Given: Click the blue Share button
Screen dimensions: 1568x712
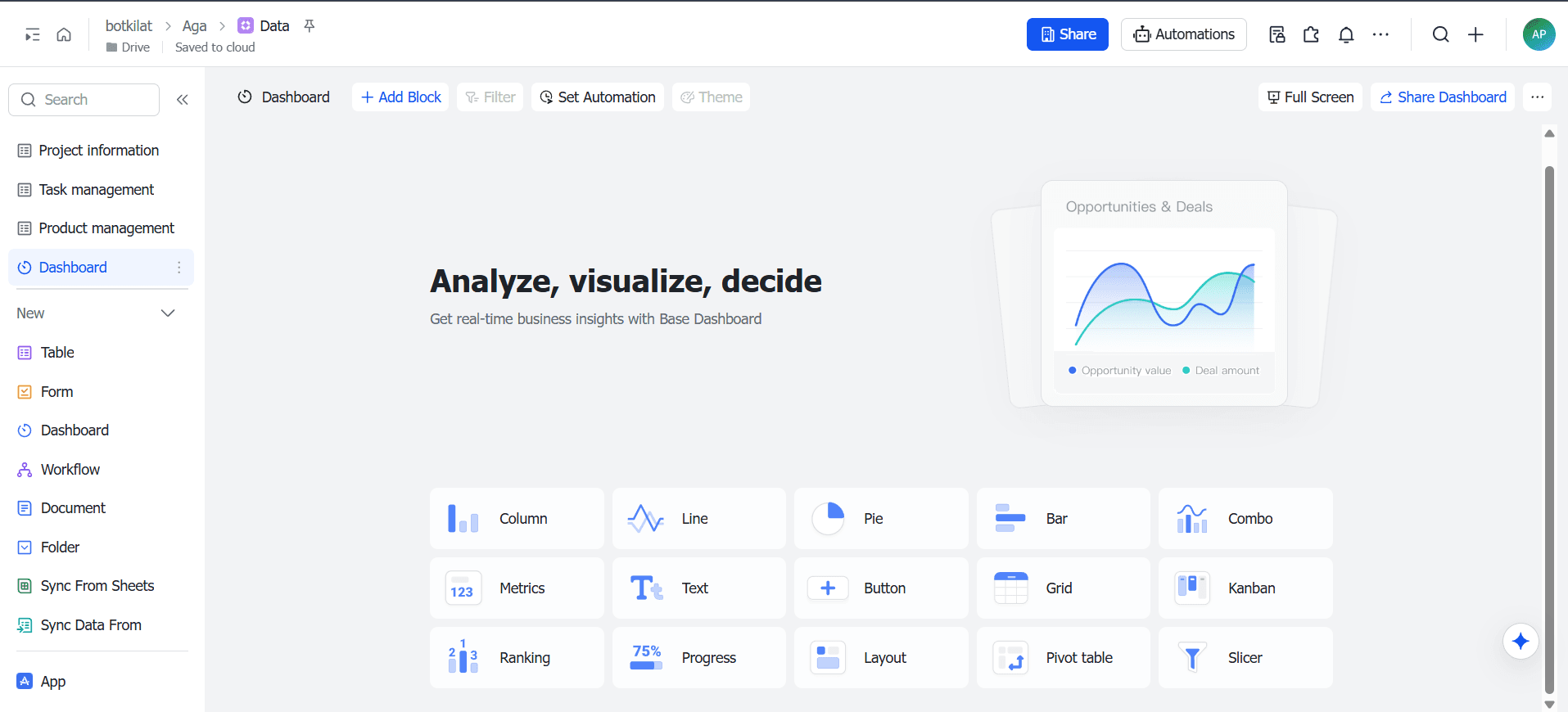Looking at the screenshot, I should [1068, 34].
